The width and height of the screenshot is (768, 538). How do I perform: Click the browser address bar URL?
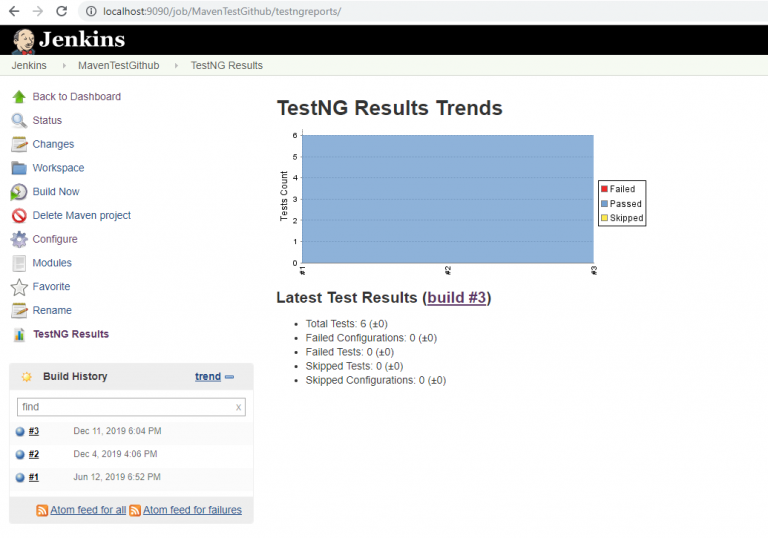tap(222, 11)
